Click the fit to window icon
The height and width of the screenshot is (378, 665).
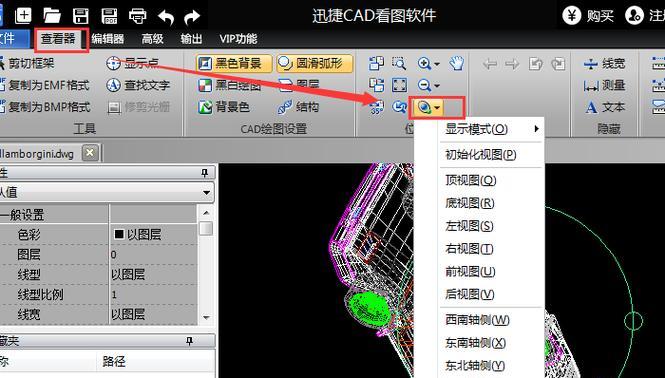(399, 85)
